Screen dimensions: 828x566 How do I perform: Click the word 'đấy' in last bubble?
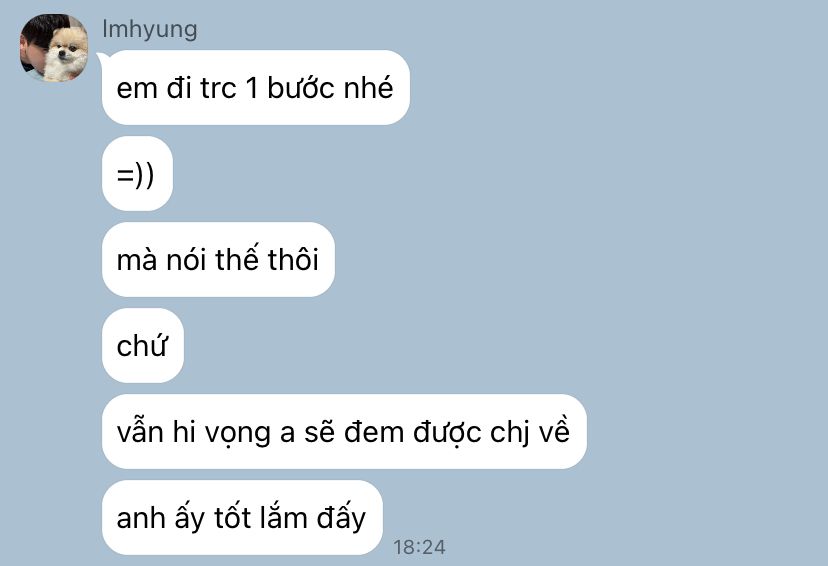[x=341, y=517]
